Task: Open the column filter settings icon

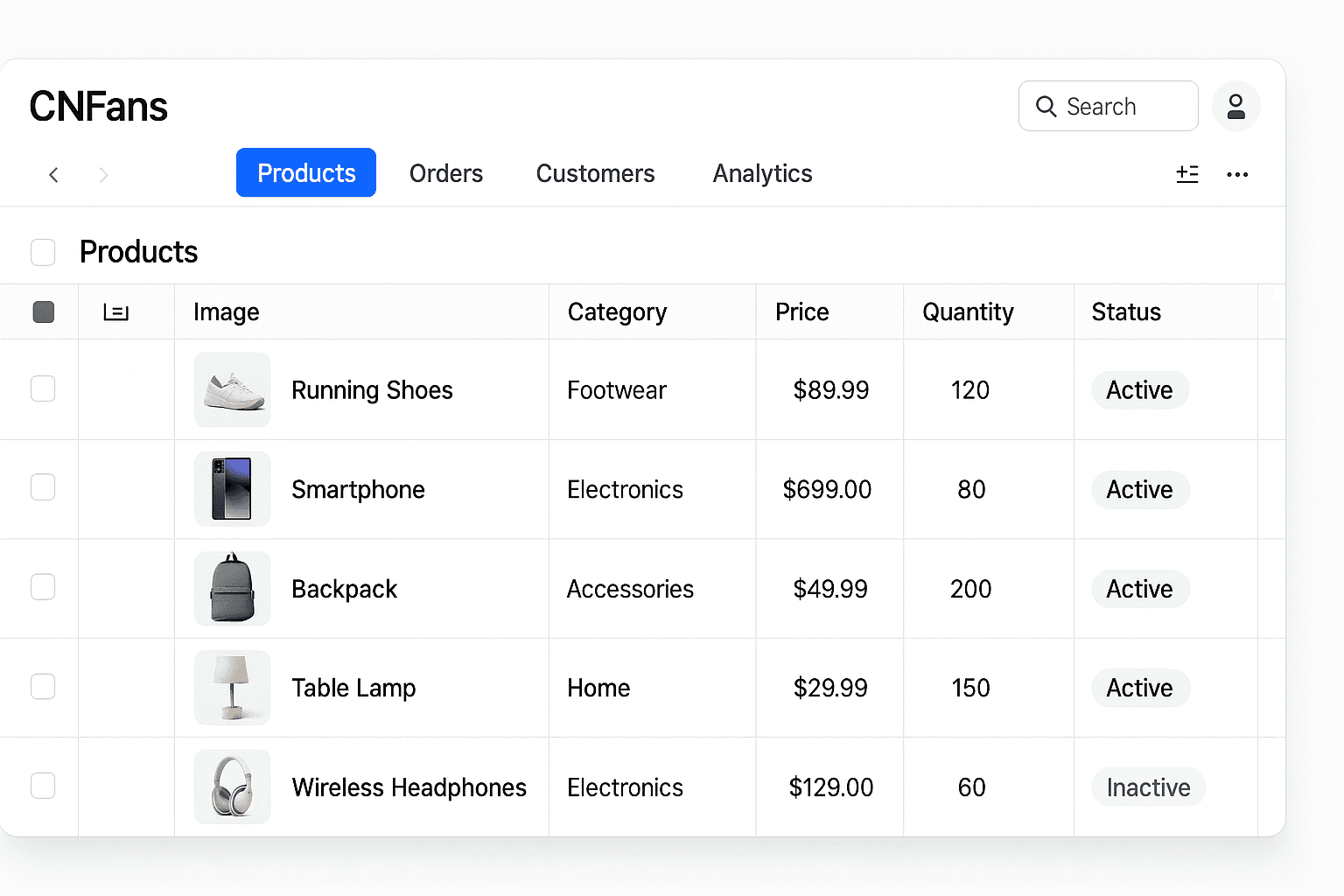Action: [1187, 174]
